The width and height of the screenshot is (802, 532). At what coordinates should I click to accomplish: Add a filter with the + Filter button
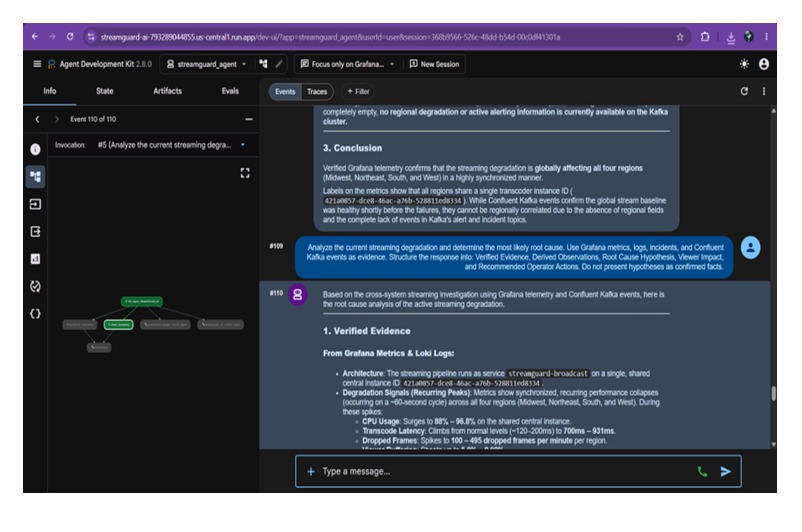pyautogui.click(x=358, y=92)
